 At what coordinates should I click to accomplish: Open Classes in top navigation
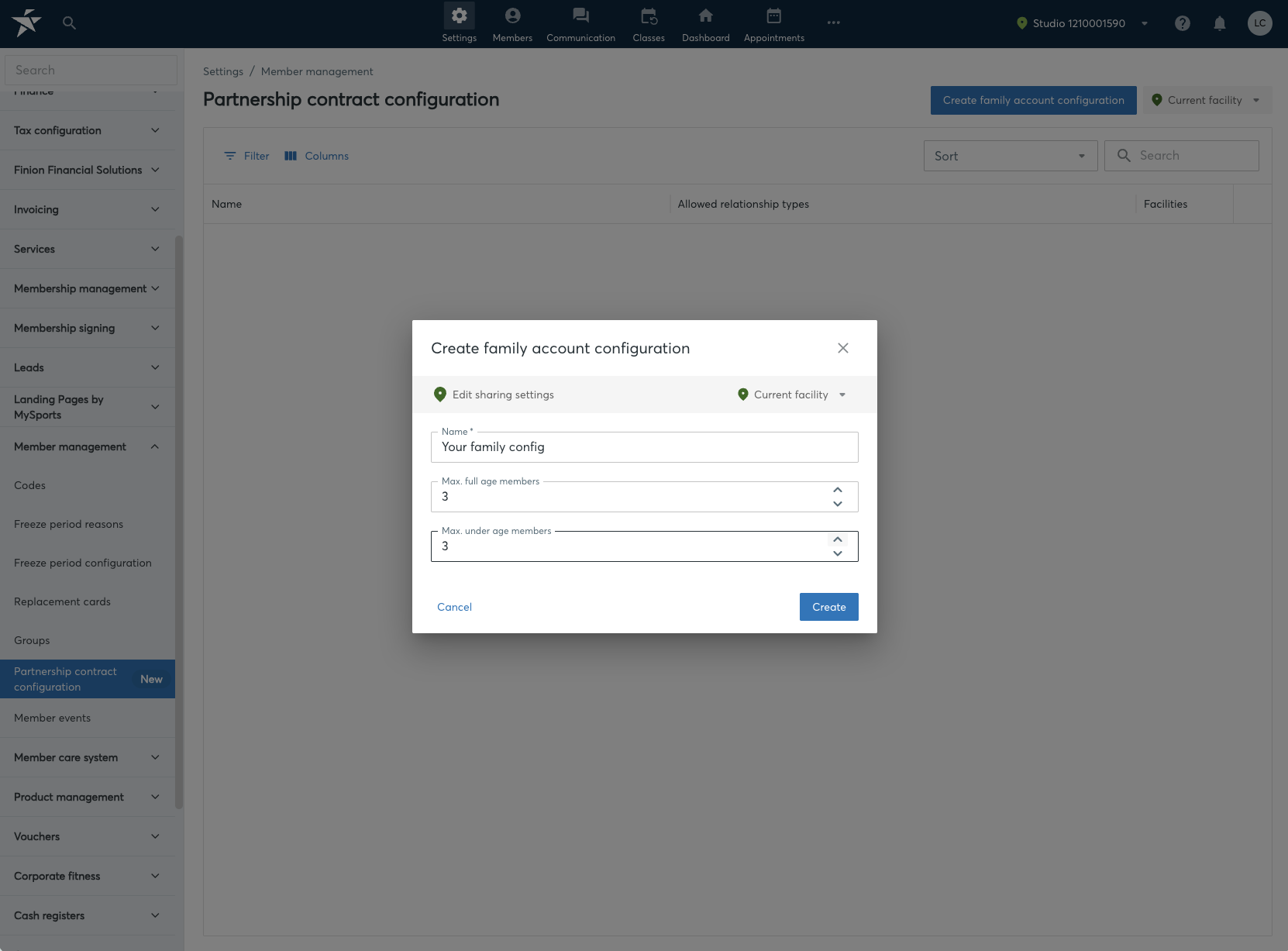(649, 23)
